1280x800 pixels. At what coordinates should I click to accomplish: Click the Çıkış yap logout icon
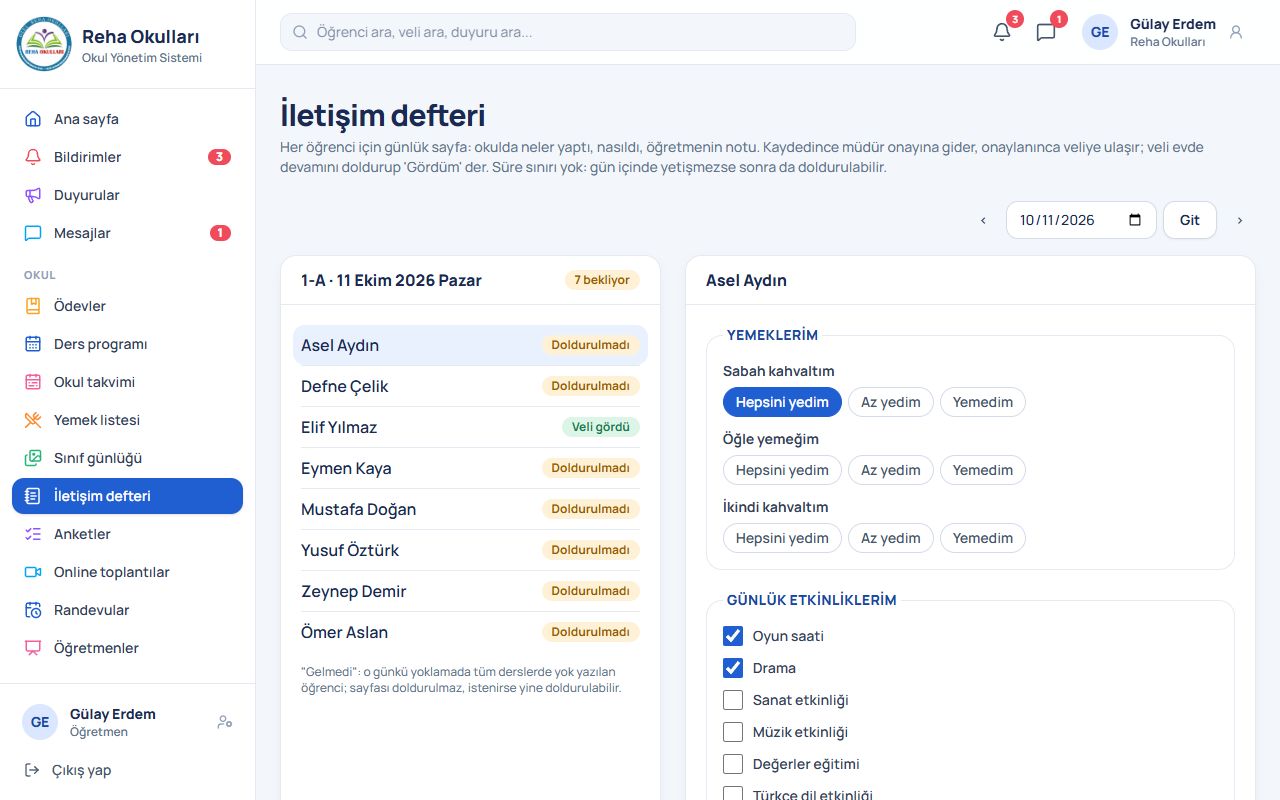click(x=32, y=770)
